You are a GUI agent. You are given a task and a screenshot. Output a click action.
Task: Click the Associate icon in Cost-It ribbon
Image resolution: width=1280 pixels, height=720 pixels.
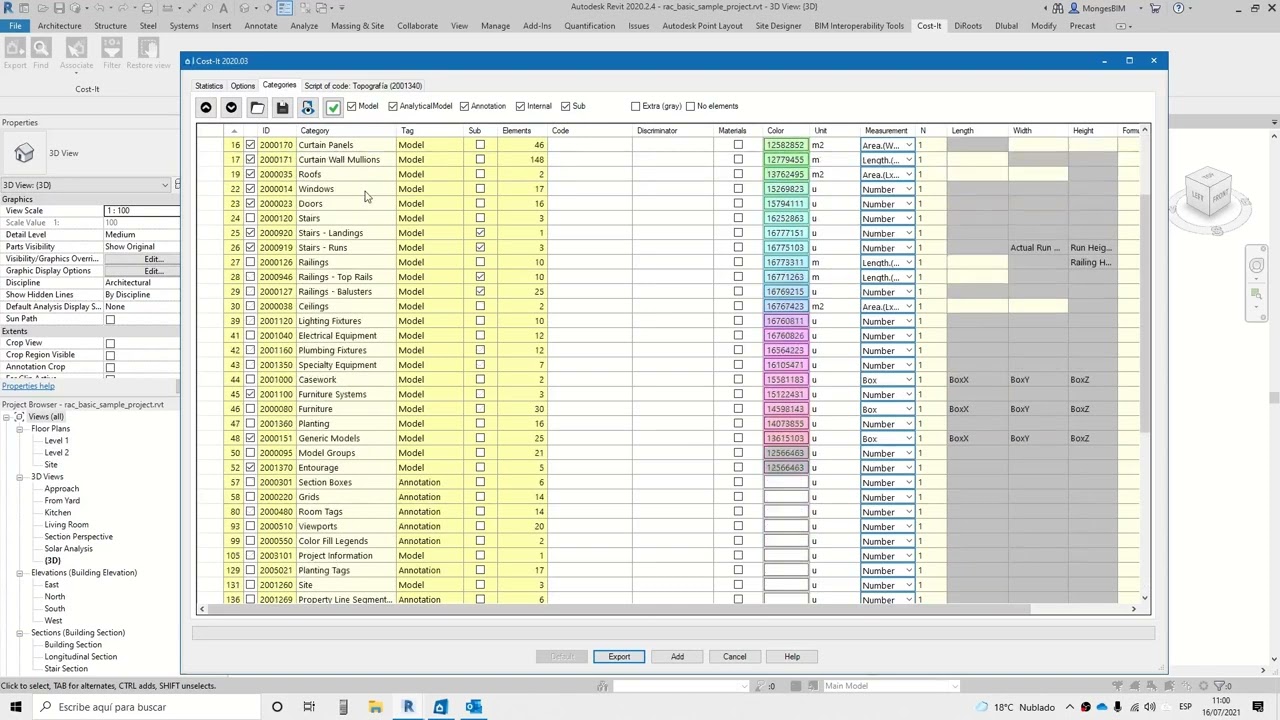coord(76,48)
